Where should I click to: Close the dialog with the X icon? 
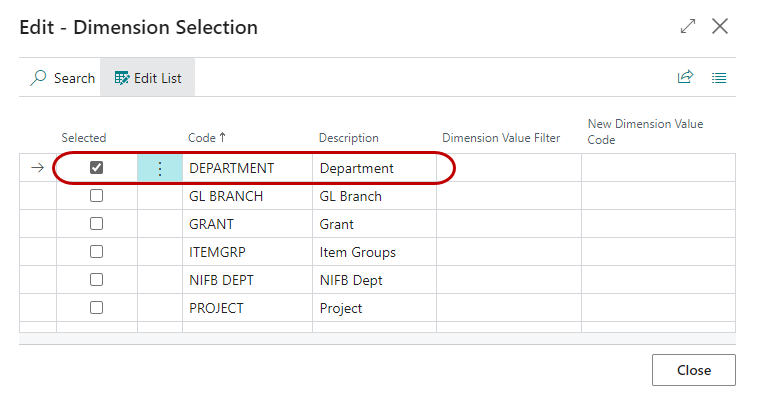(720, 27)
